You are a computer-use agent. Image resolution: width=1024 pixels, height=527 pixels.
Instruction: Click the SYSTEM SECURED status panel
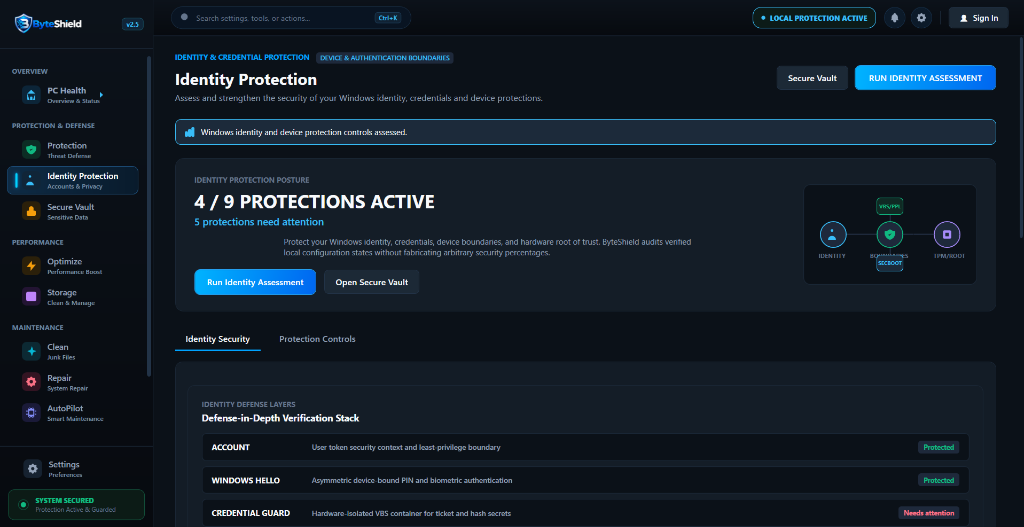pyautogui.click(x=76, y=505)
